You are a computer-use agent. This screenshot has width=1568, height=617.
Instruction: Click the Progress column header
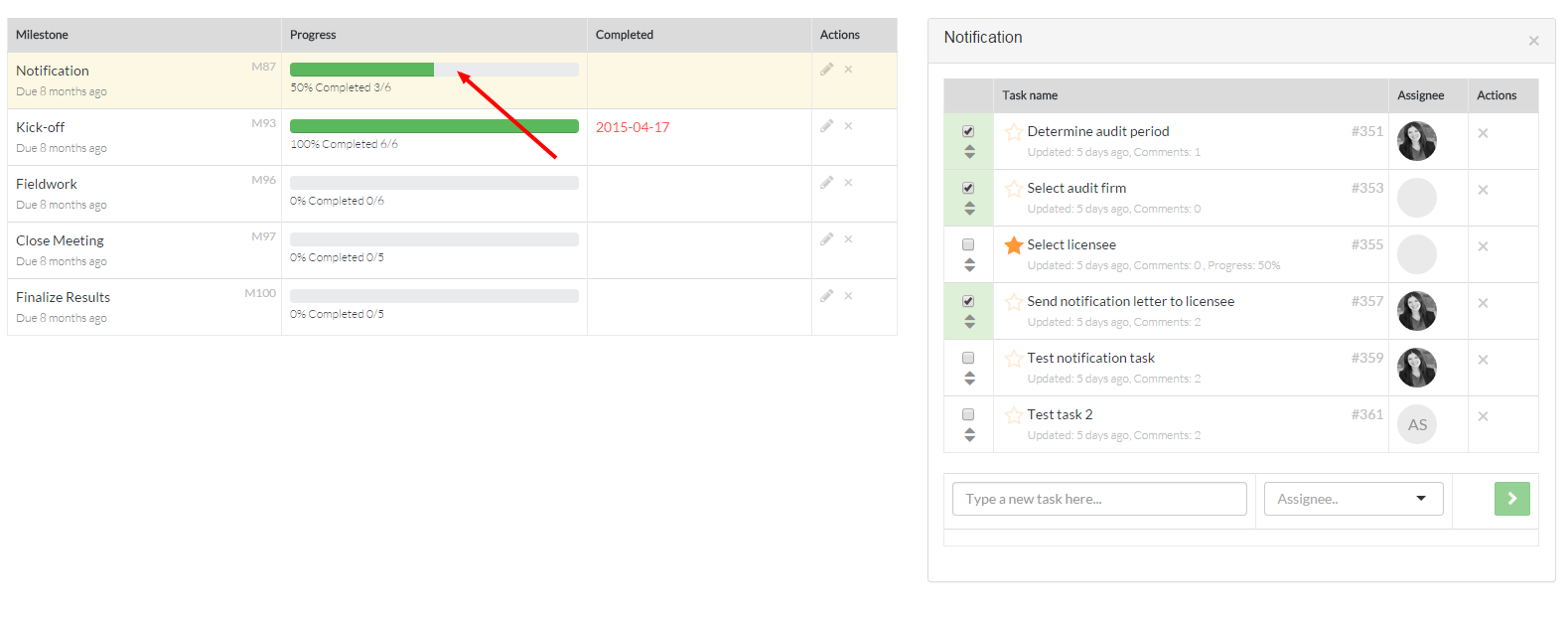point(313,35)
